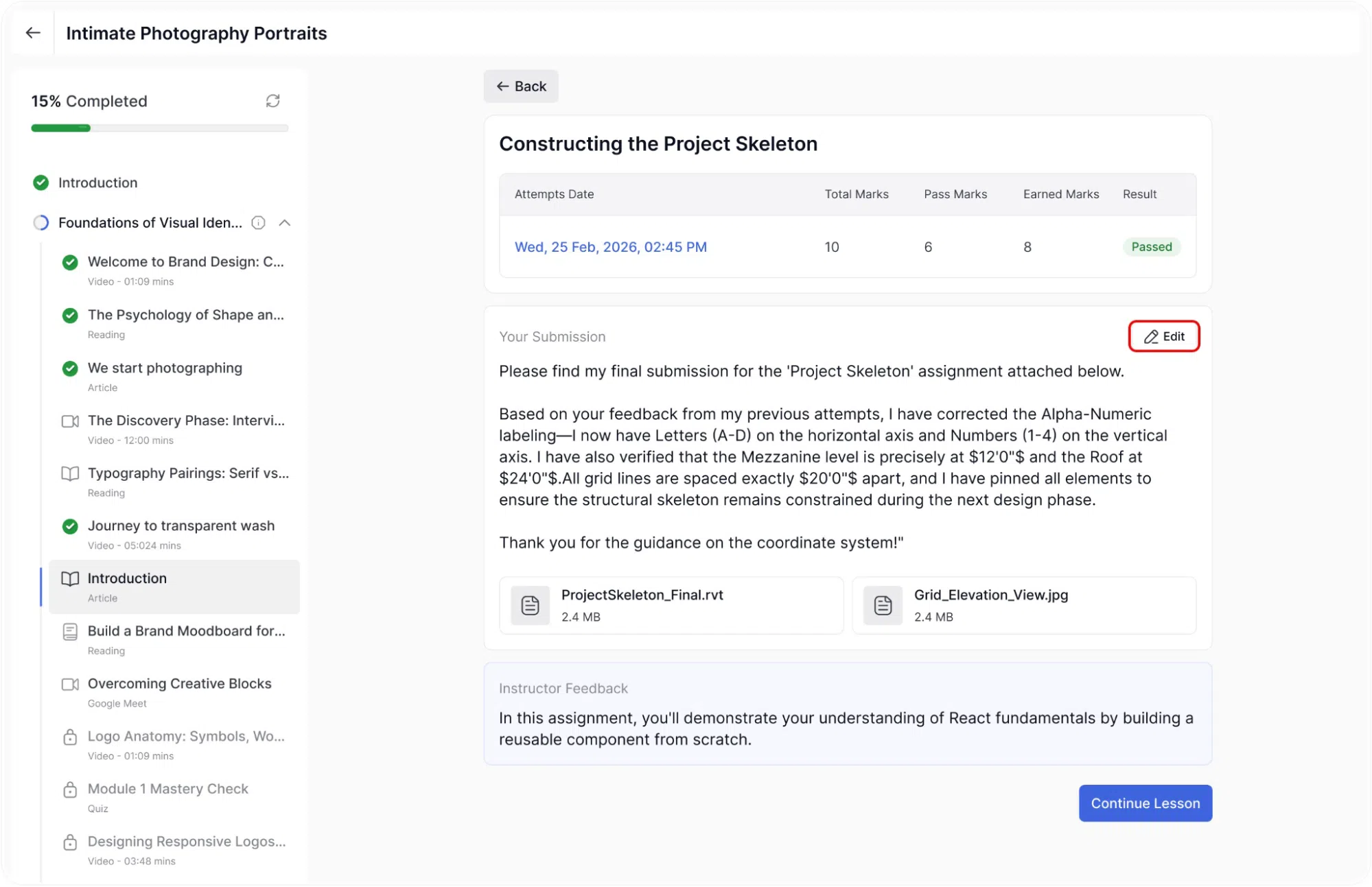The width and height of the screenshot is (1372, 887).
Task: Click the book icon for Typography Pairings lesson
Action: tap(70, 473)
